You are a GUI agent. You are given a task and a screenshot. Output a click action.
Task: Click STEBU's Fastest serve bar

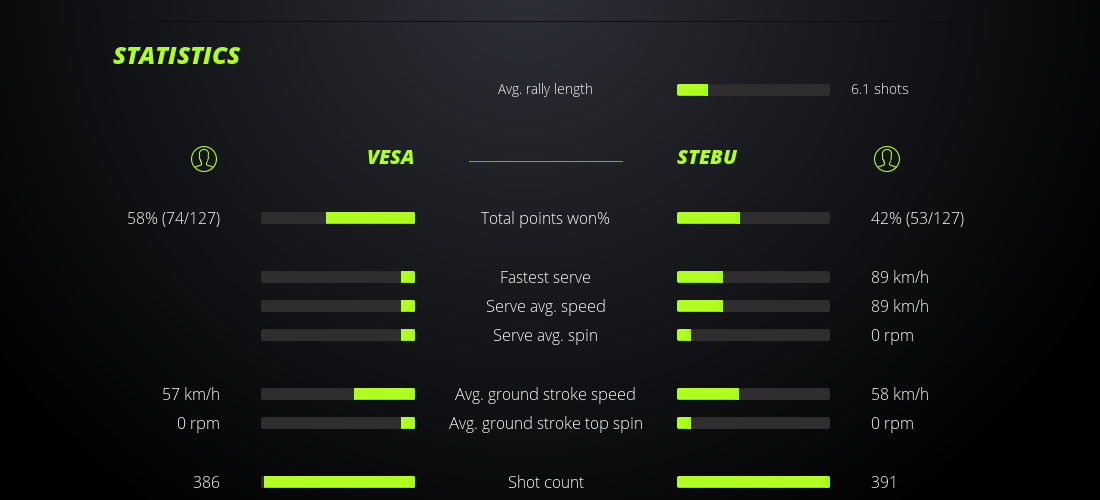click(x=753, y=277)
